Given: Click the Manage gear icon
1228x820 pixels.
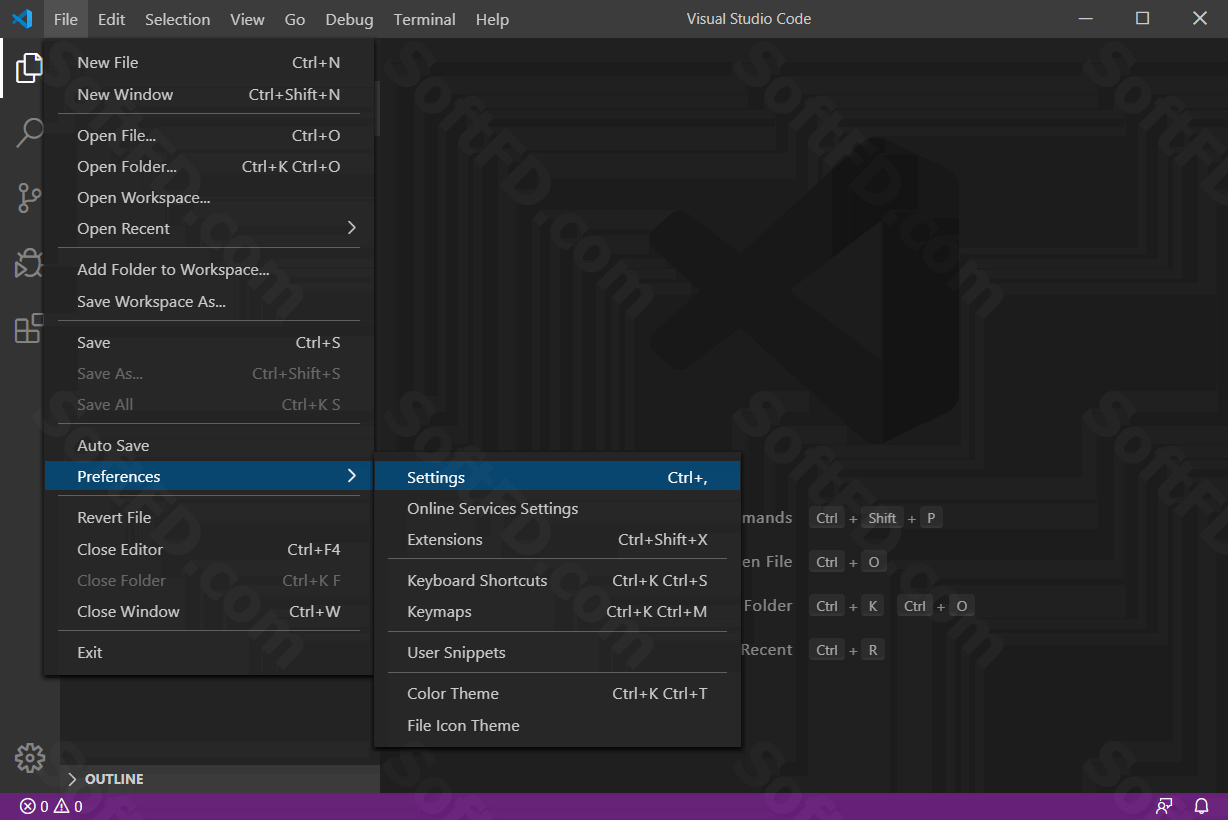Looking at the screenshot, I should click(x=30, y=758).
